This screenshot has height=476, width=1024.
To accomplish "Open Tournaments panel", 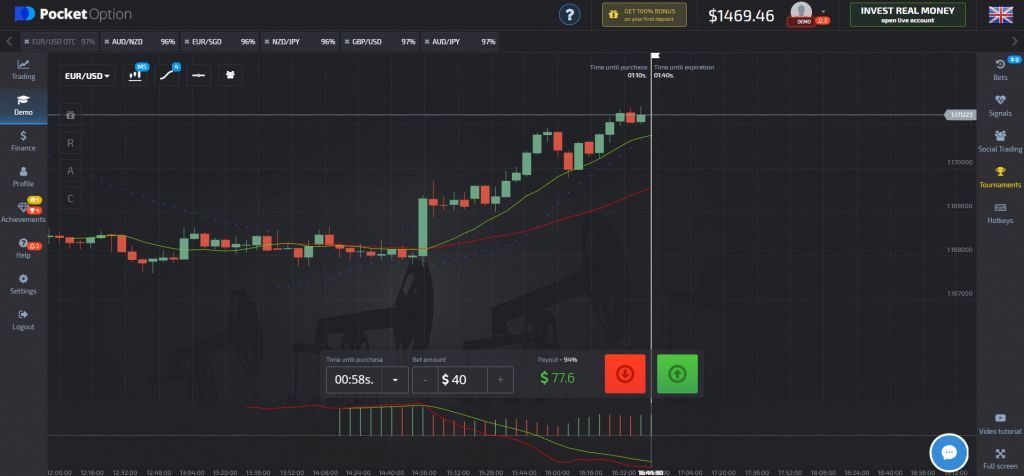I will [1000, 177].
